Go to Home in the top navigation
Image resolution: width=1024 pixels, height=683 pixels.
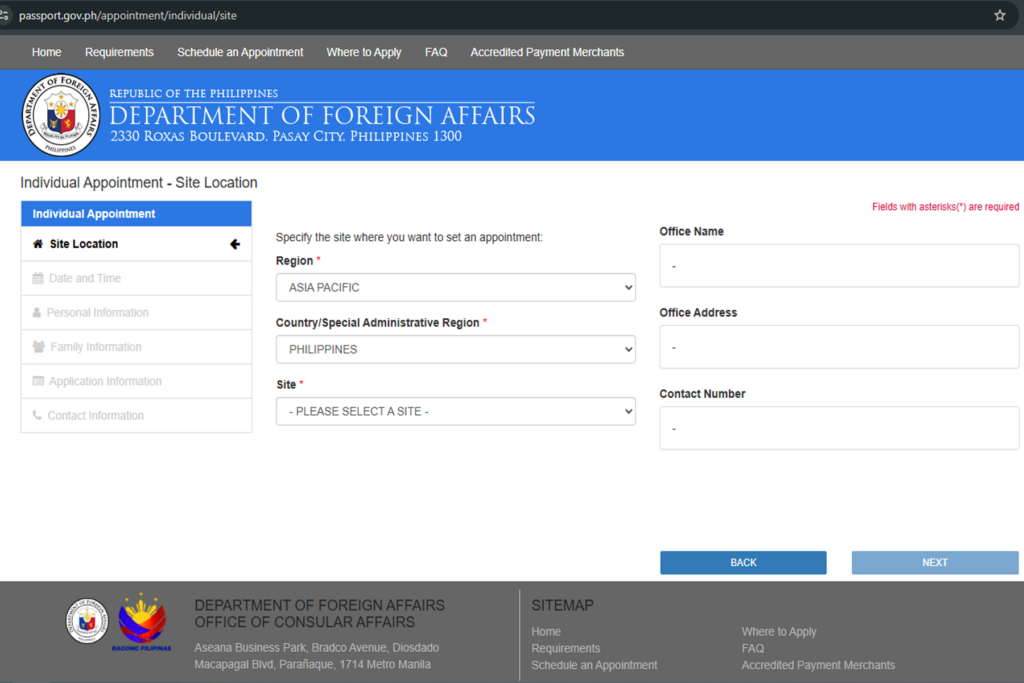[x=46, y=52]
